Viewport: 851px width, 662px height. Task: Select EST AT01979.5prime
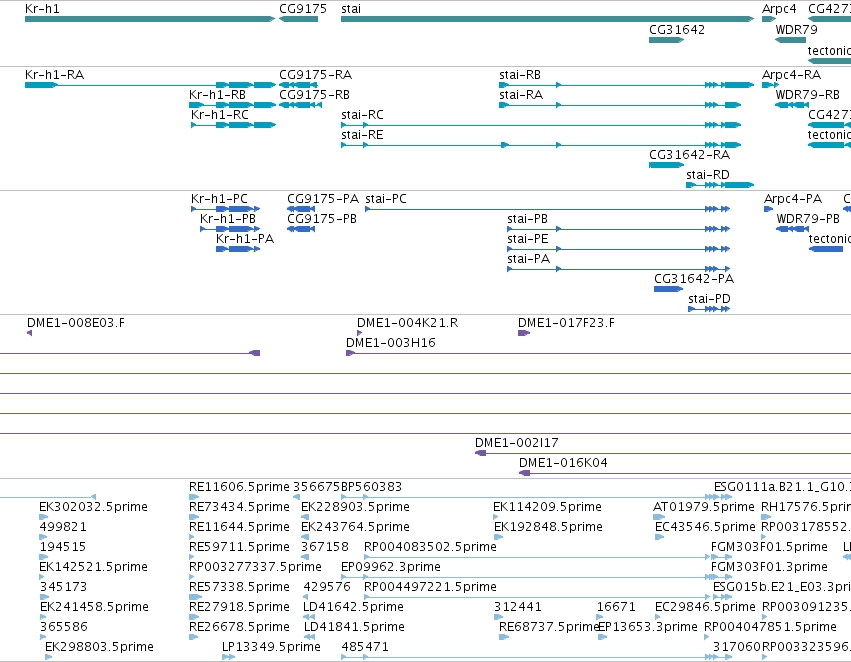[659, 517]
